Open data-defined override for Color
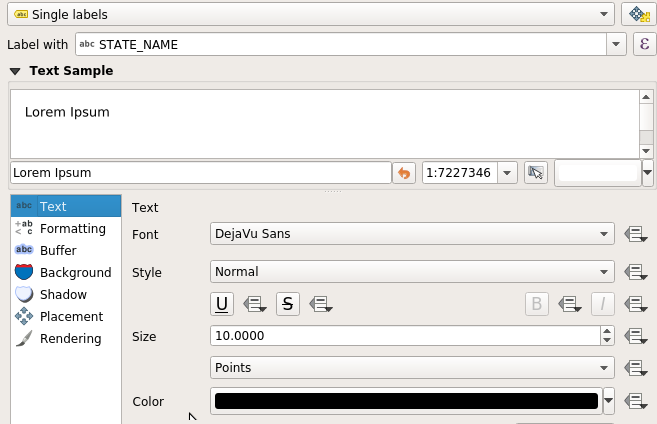The width and height of the screenshot is (657, 424). pos(635,401)
